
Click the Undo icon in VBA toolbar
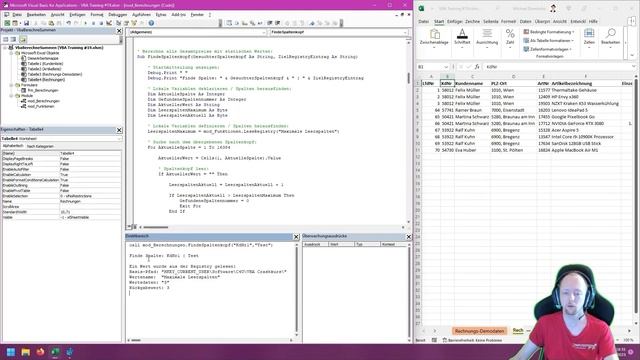(x=69, y=23)
